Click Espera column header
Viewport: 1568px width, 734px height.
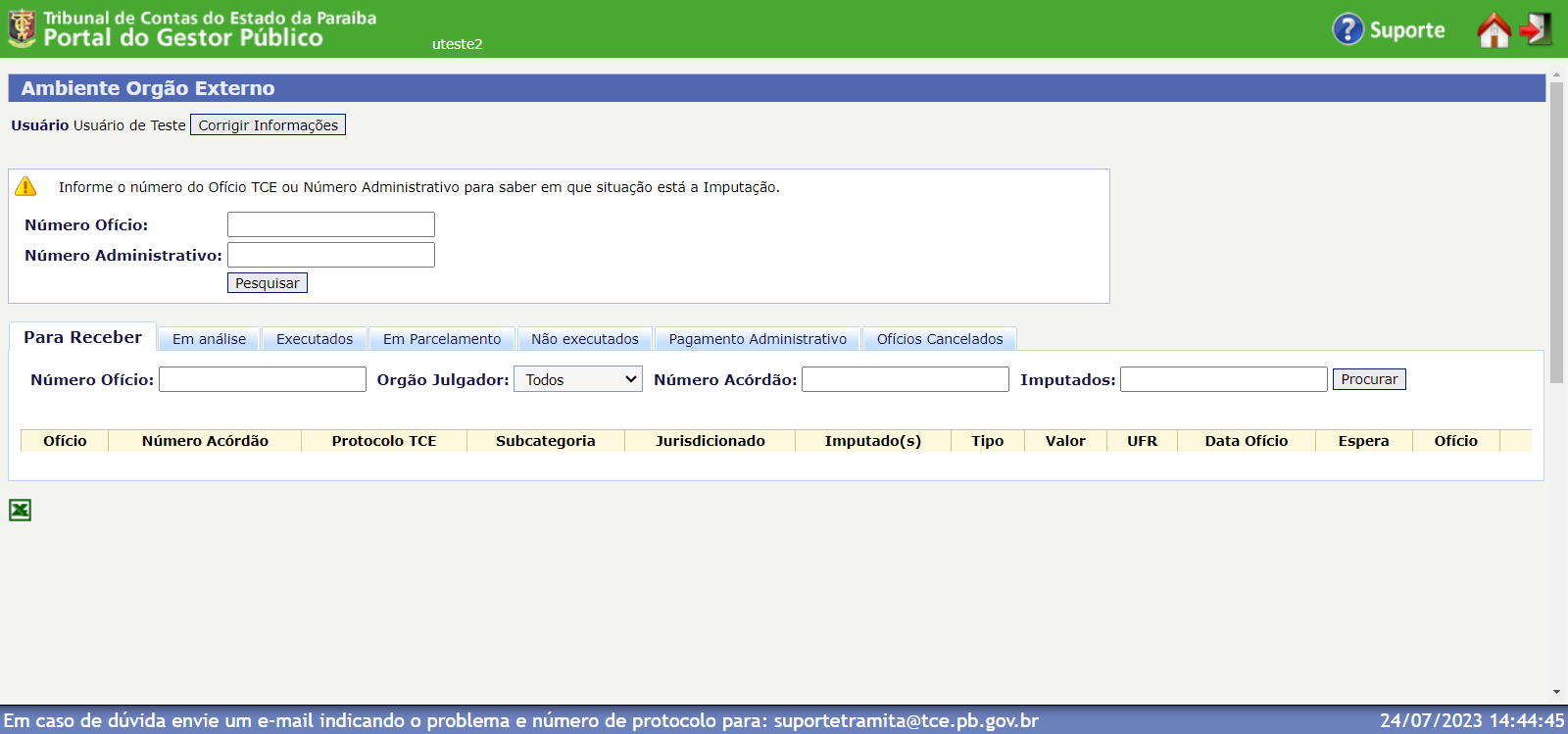pyautogui.click(x=1364, y=441)
